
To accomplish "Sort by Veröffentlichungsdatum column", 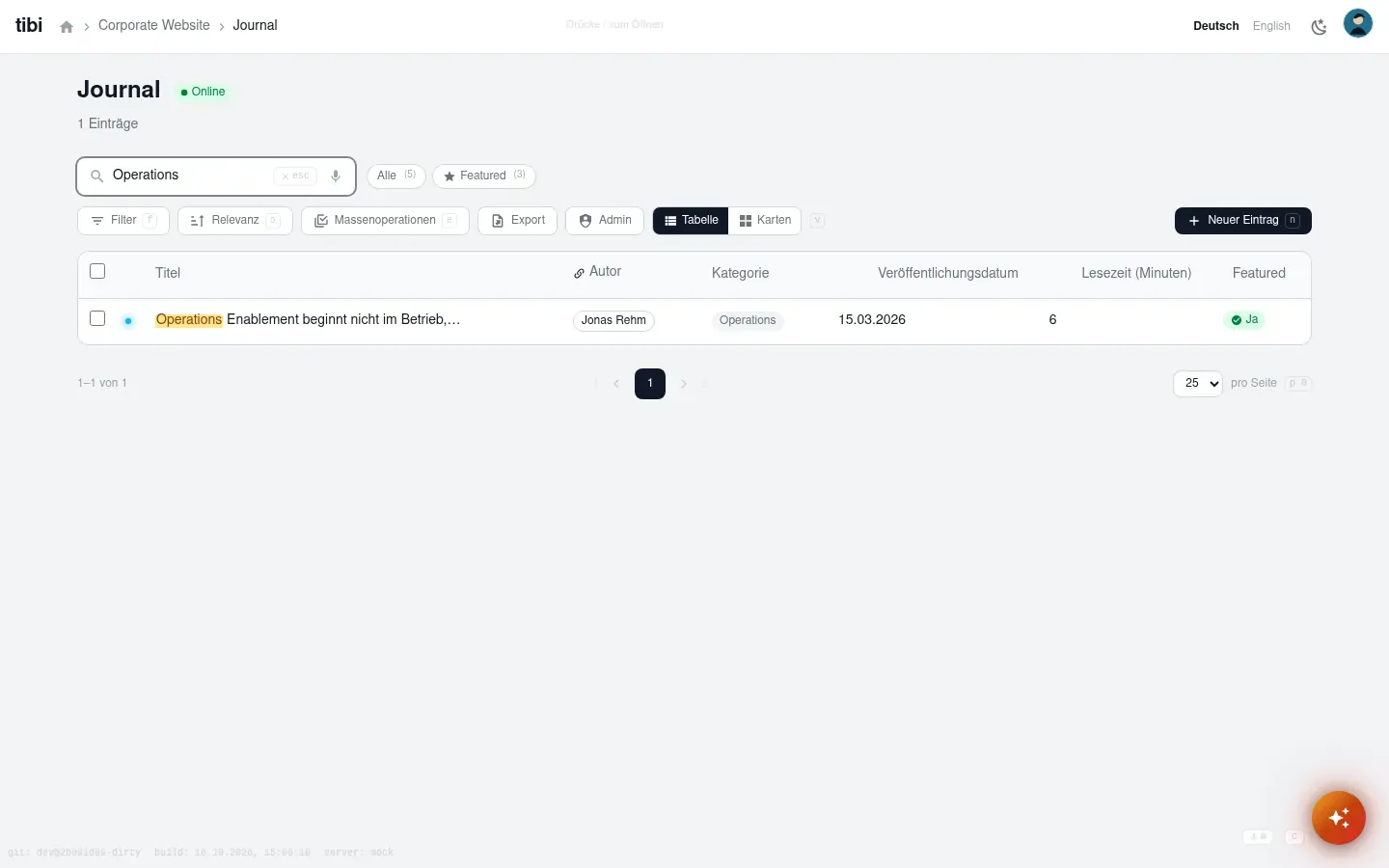I will 948,273.
